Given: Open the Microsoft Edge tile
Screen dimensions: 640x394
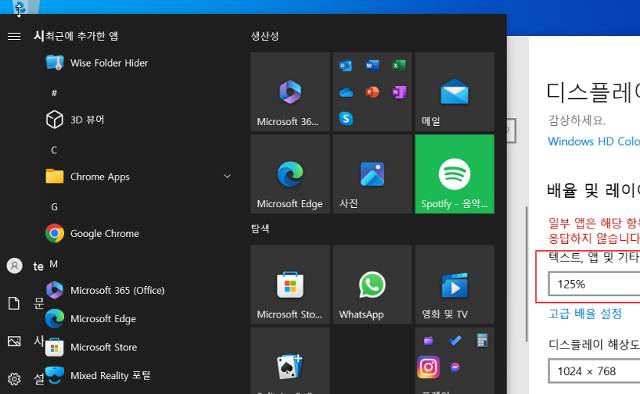Looking at the screenshot, I should (x=290, y=174).
